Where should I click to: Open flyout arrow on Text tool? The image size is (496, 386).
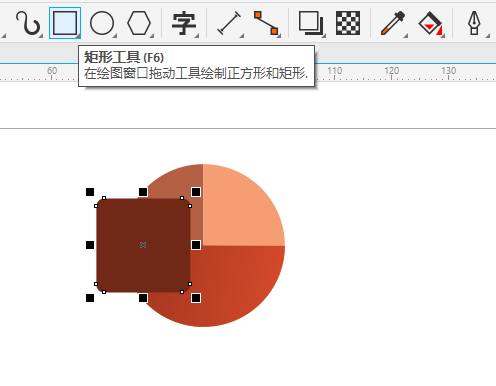(197, 36)
